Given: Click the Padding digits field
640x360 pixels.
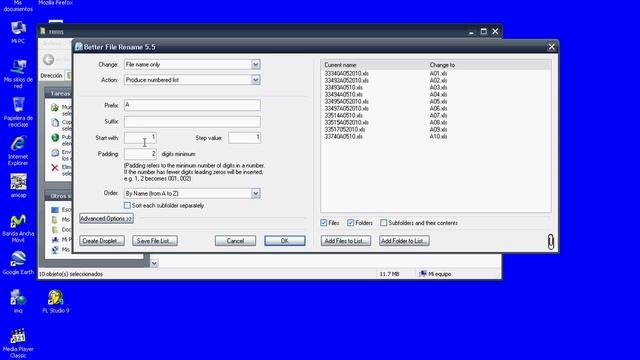Looking at the screenshot, I should [x=140, y=154].
